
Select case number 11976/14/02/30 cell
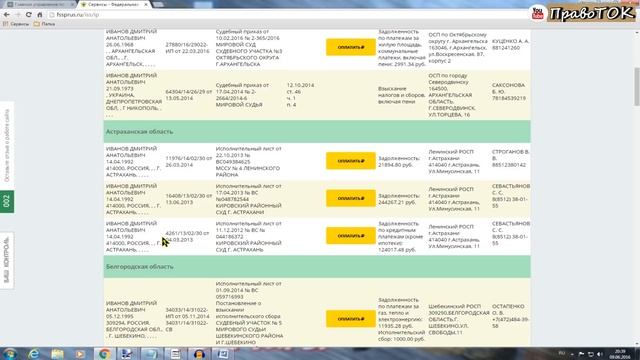pos(189,161)
